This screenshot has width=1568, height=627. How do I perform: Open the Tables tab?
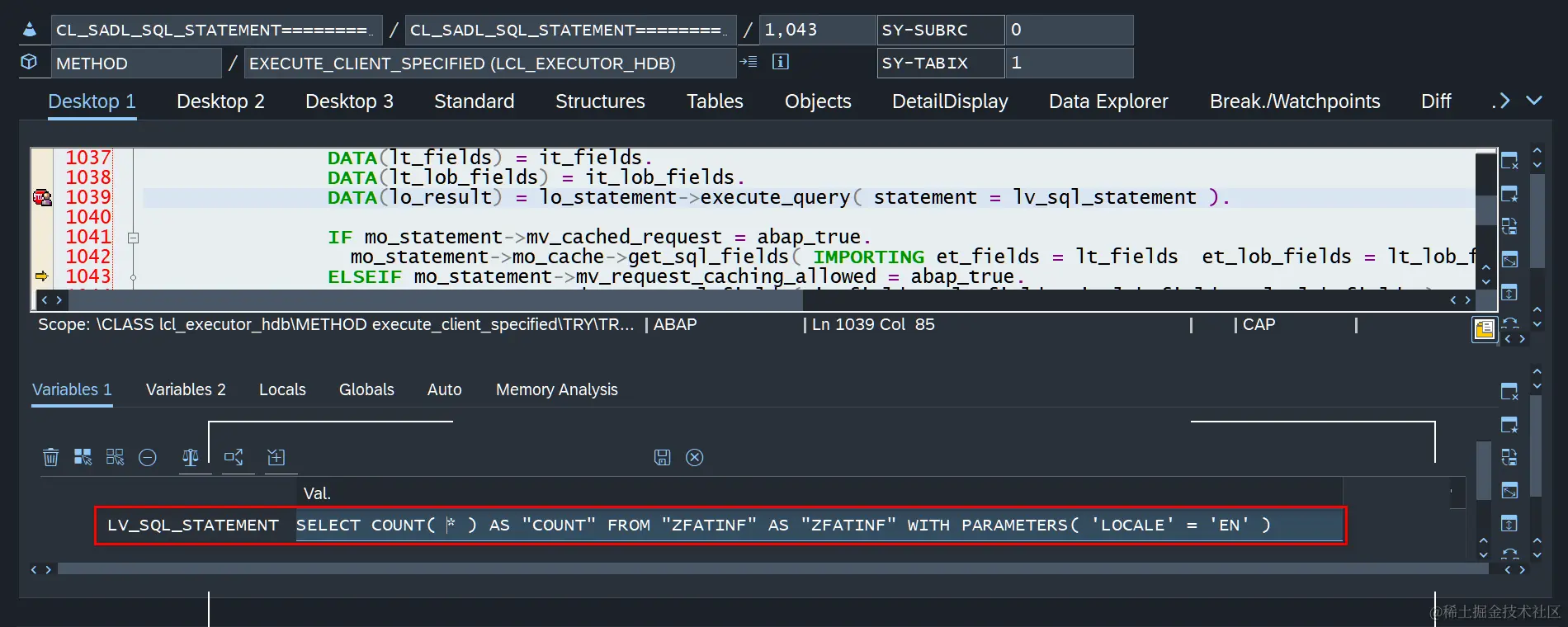[715, 101]
